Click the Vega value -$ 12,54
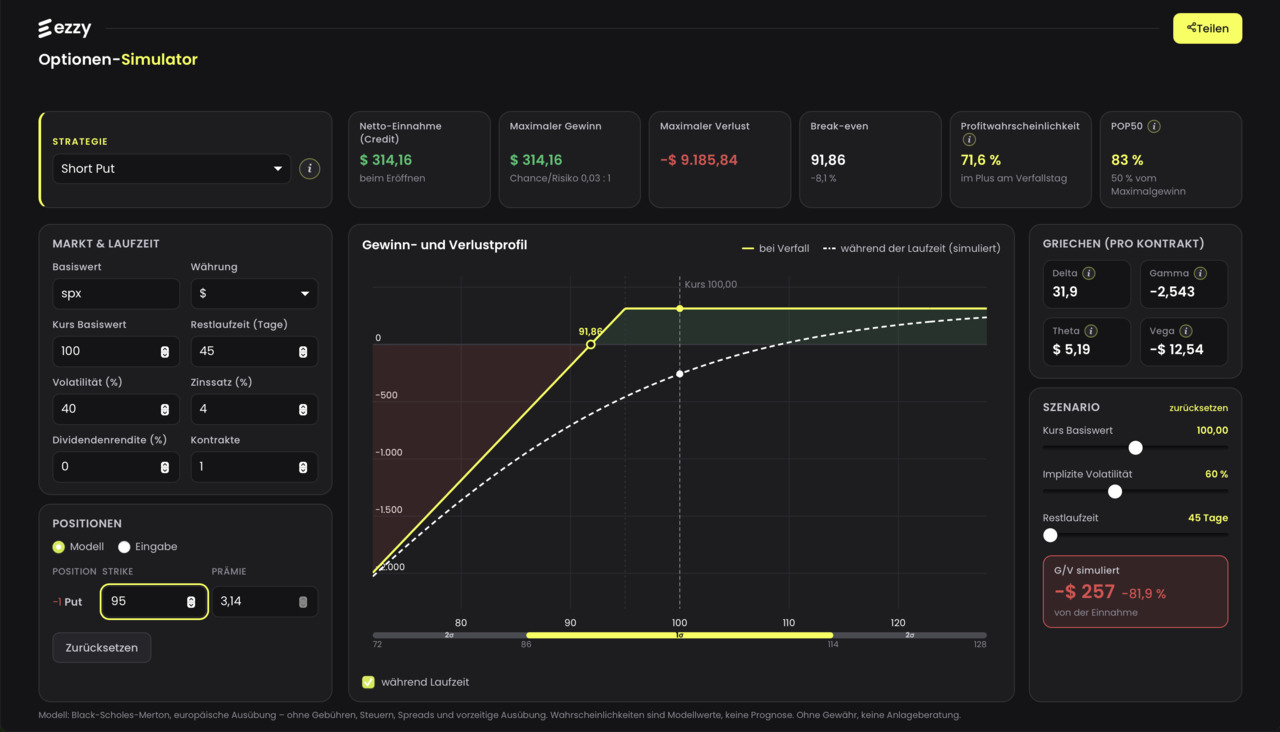The image size is (1280, 732). coord(1177,350)
